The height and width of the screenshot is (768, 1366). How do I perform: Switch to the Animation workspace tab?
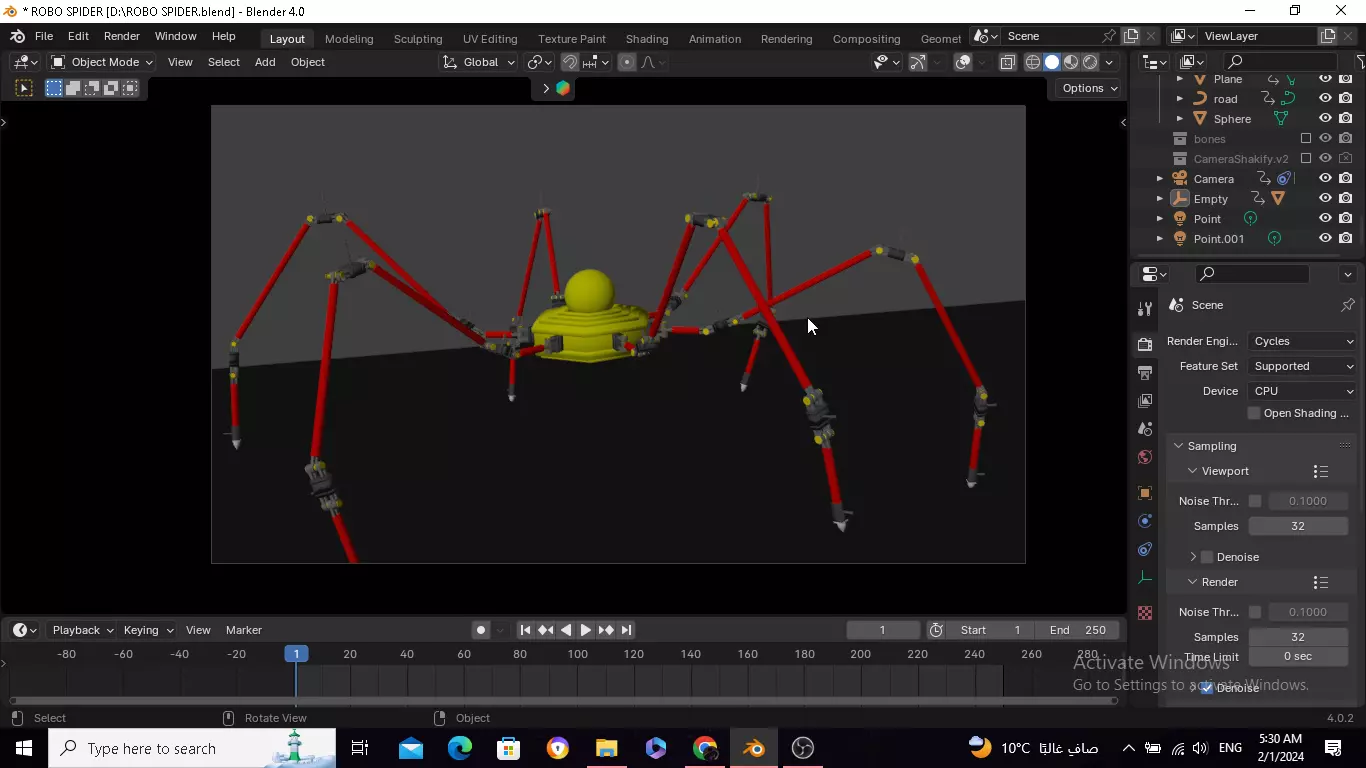[715, 39]
